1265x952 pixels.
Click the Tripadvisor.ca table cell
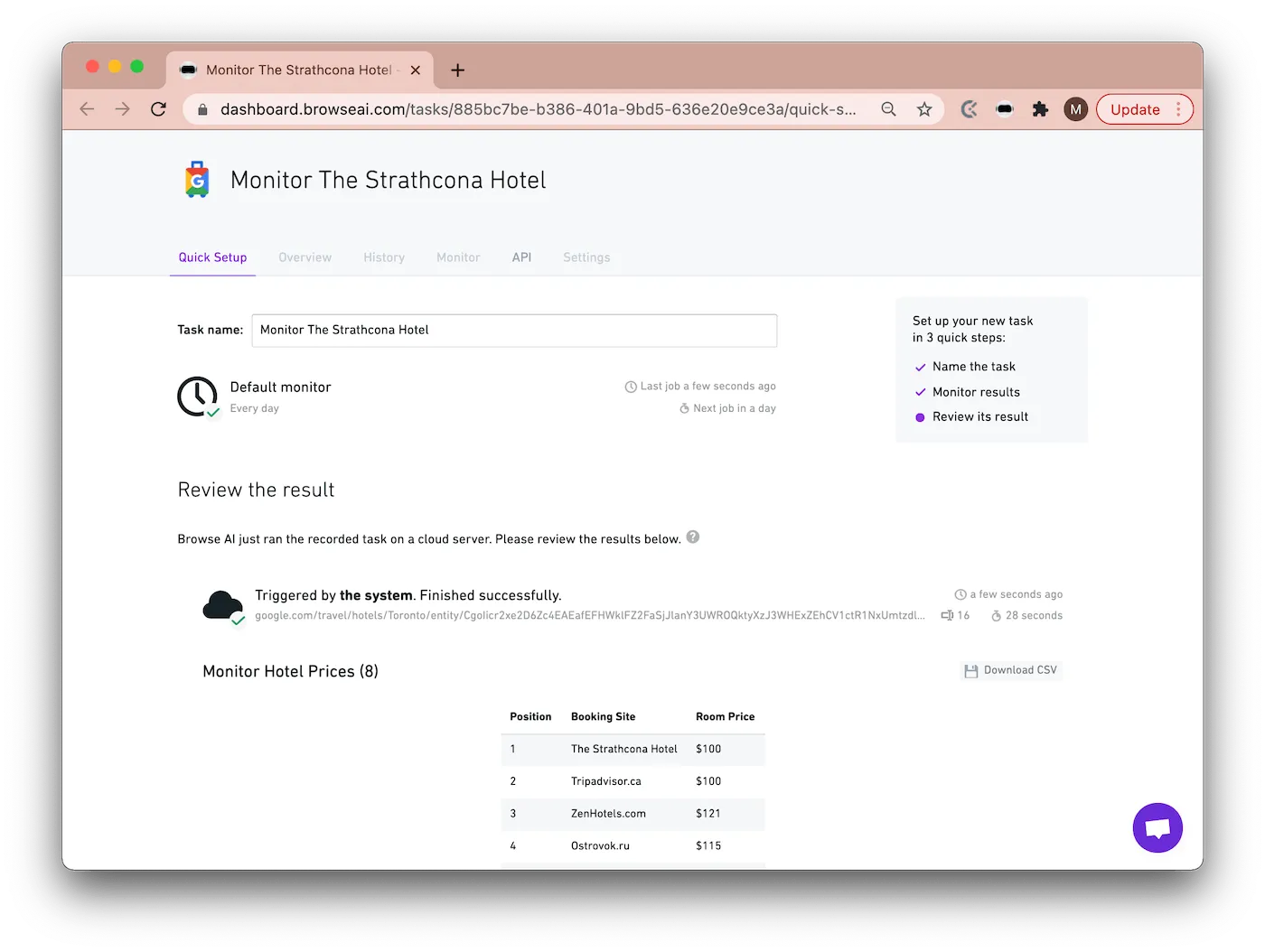(605, 781)
